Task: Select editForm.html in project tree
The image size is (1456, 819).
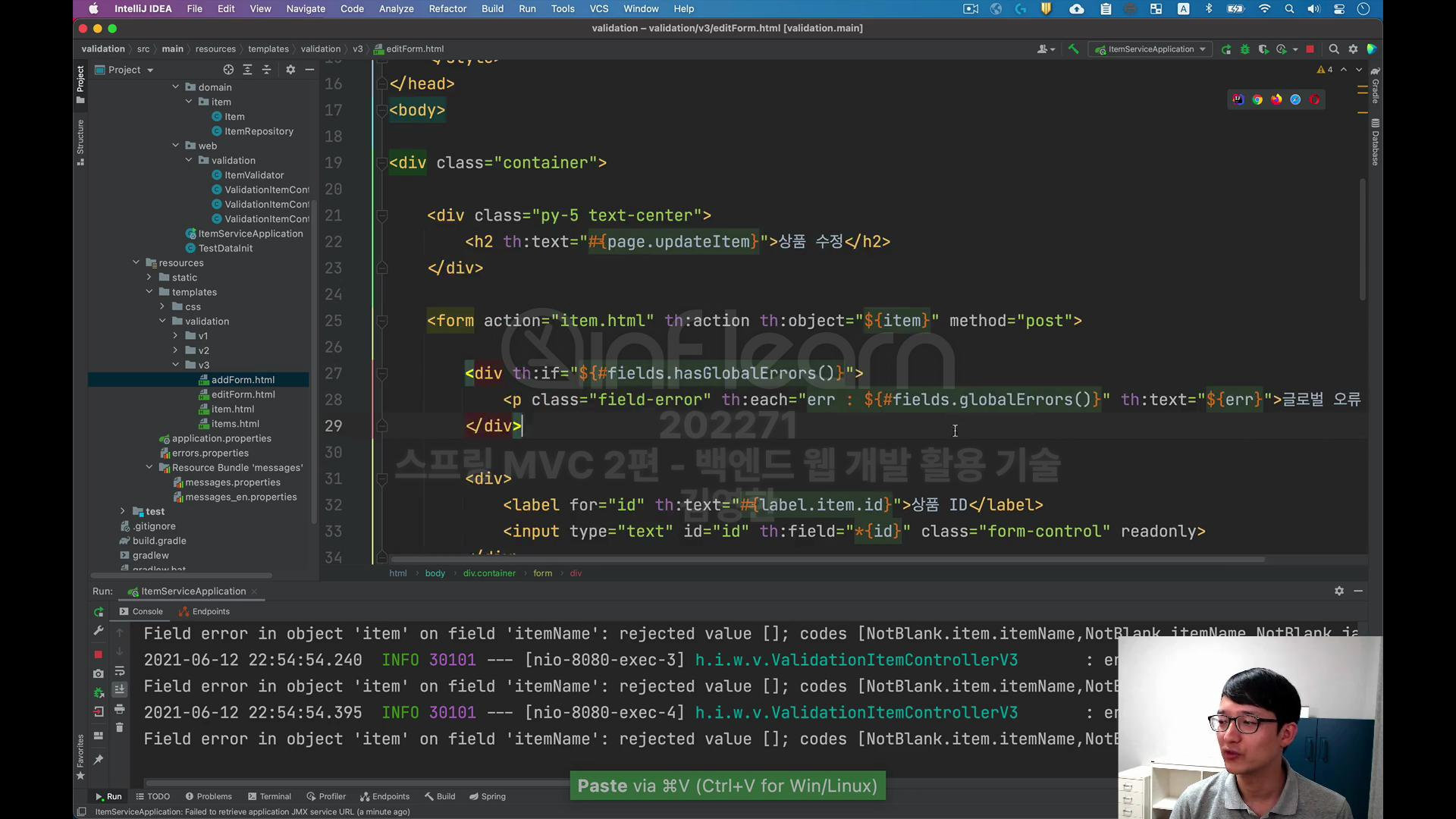Action: click(243, 394)
